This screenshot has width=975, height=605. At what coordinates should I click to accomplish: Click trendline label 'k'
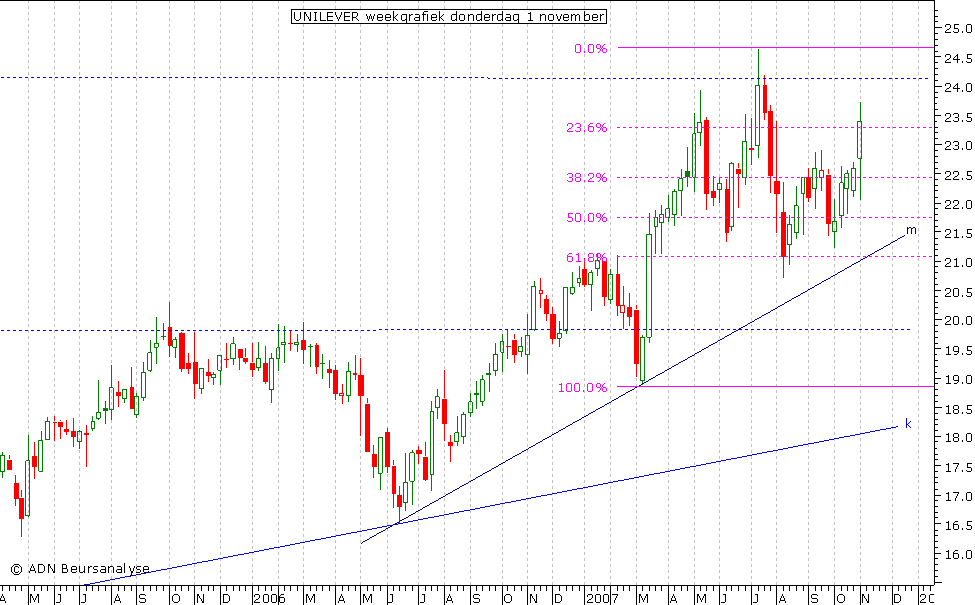[908, 423]
